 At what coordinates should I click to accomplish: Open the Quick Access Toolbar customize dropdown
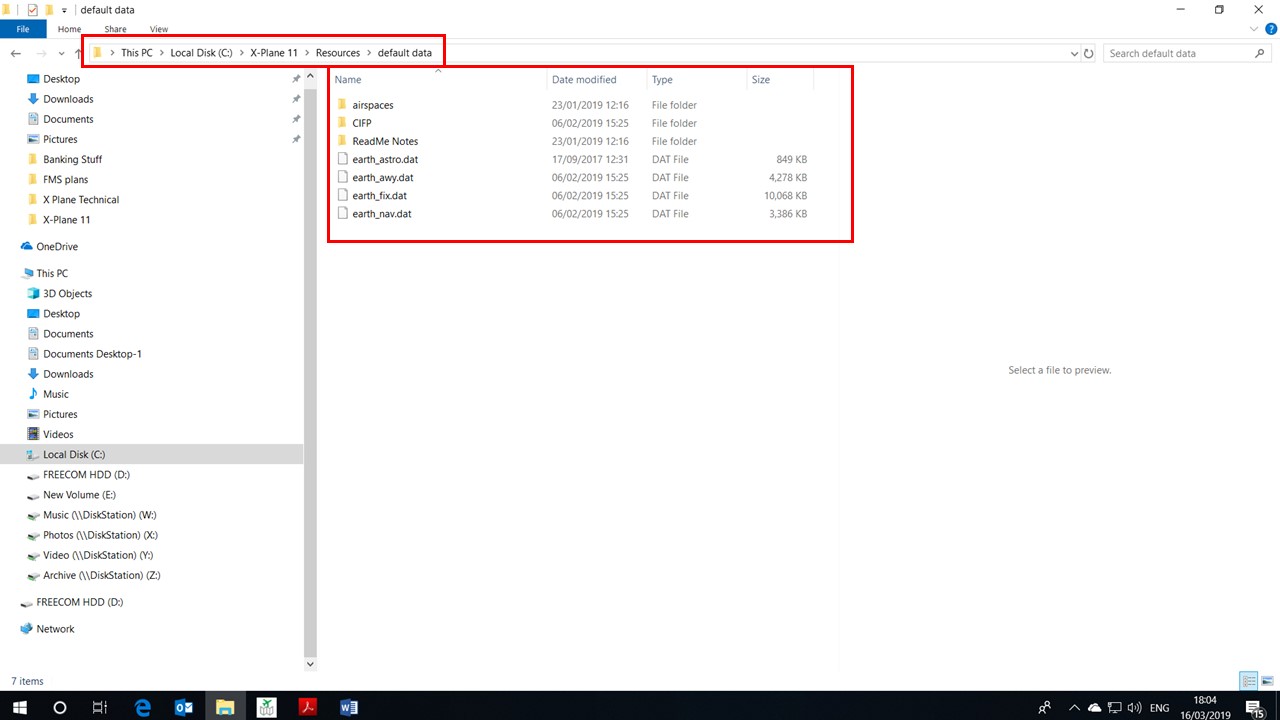65,10
